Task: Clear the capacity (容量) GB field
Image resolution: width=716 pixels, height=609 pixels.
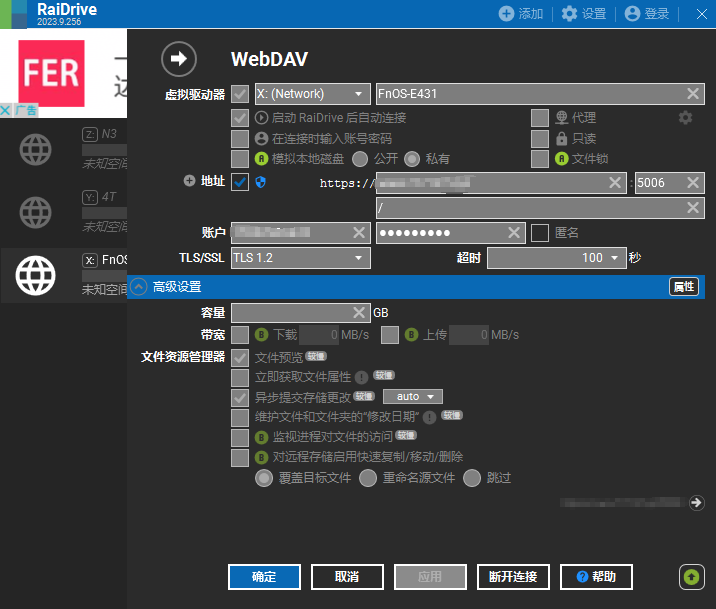Action: [x=359, y=313]
